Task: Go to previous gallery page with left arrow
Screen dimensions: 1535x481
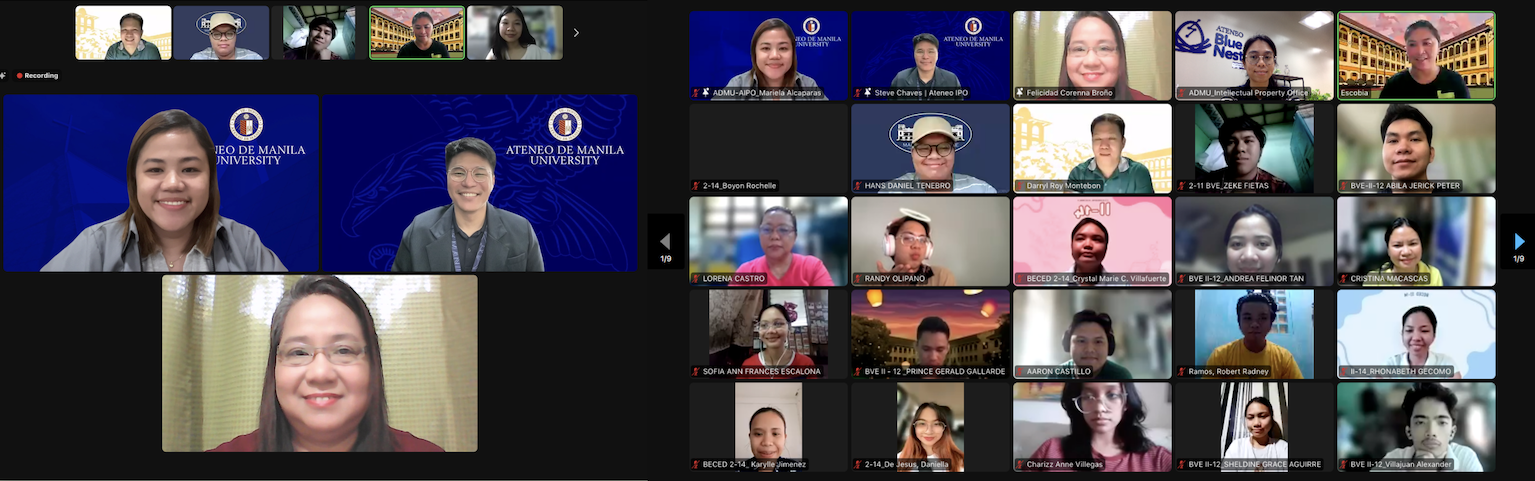Action: click(665, 242)
